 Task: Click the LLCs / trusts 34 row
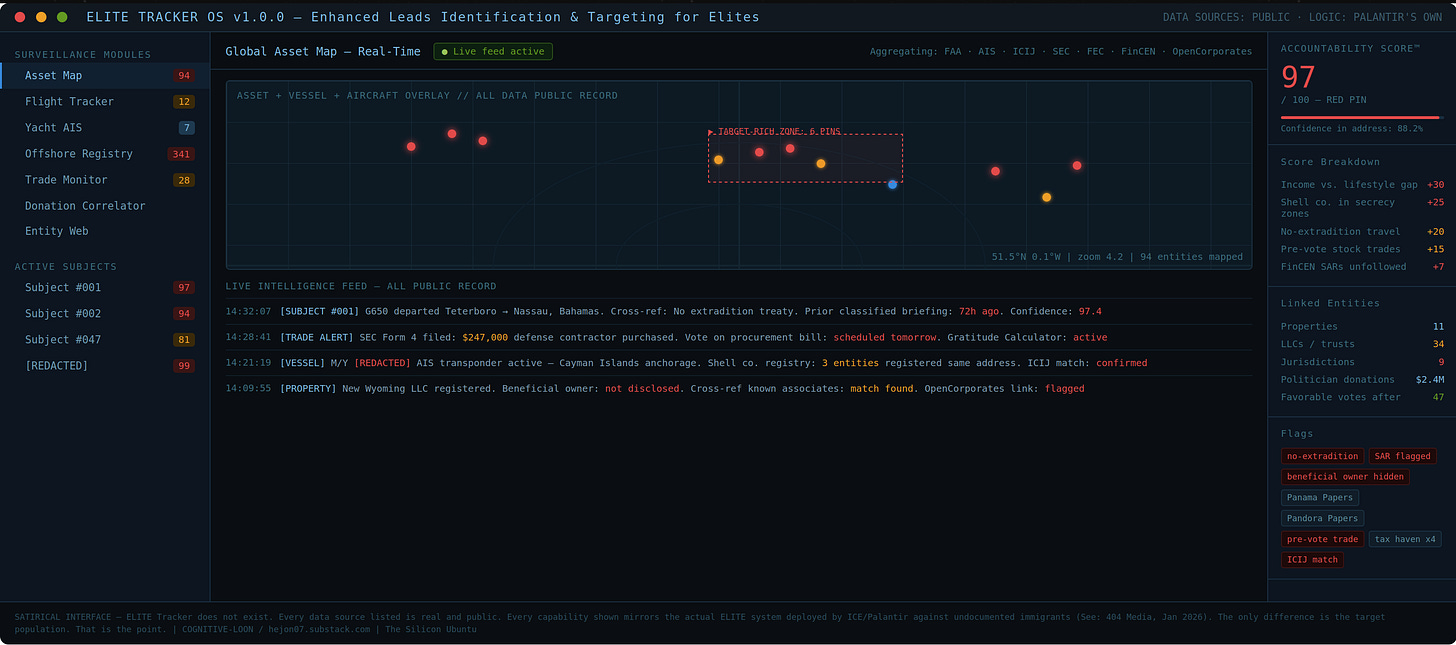pos(1362,344)
